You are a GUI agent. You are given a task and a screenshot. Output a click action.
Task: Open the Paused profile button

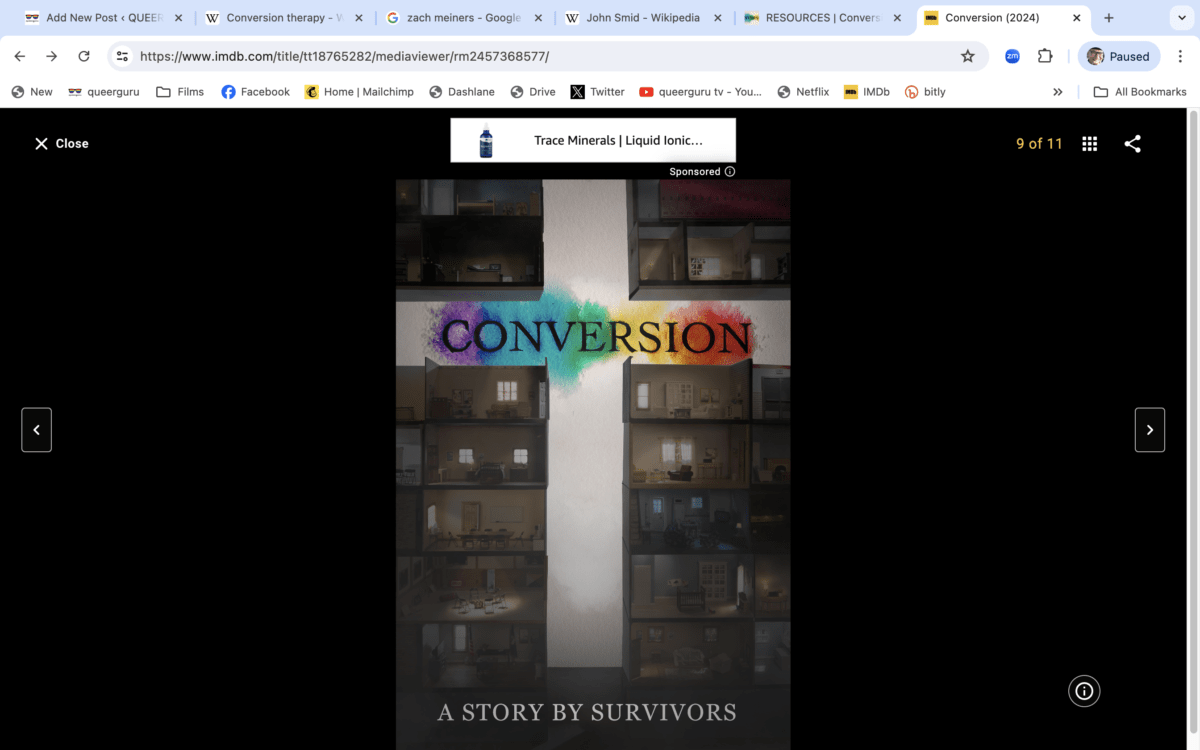pos(1119,57)
